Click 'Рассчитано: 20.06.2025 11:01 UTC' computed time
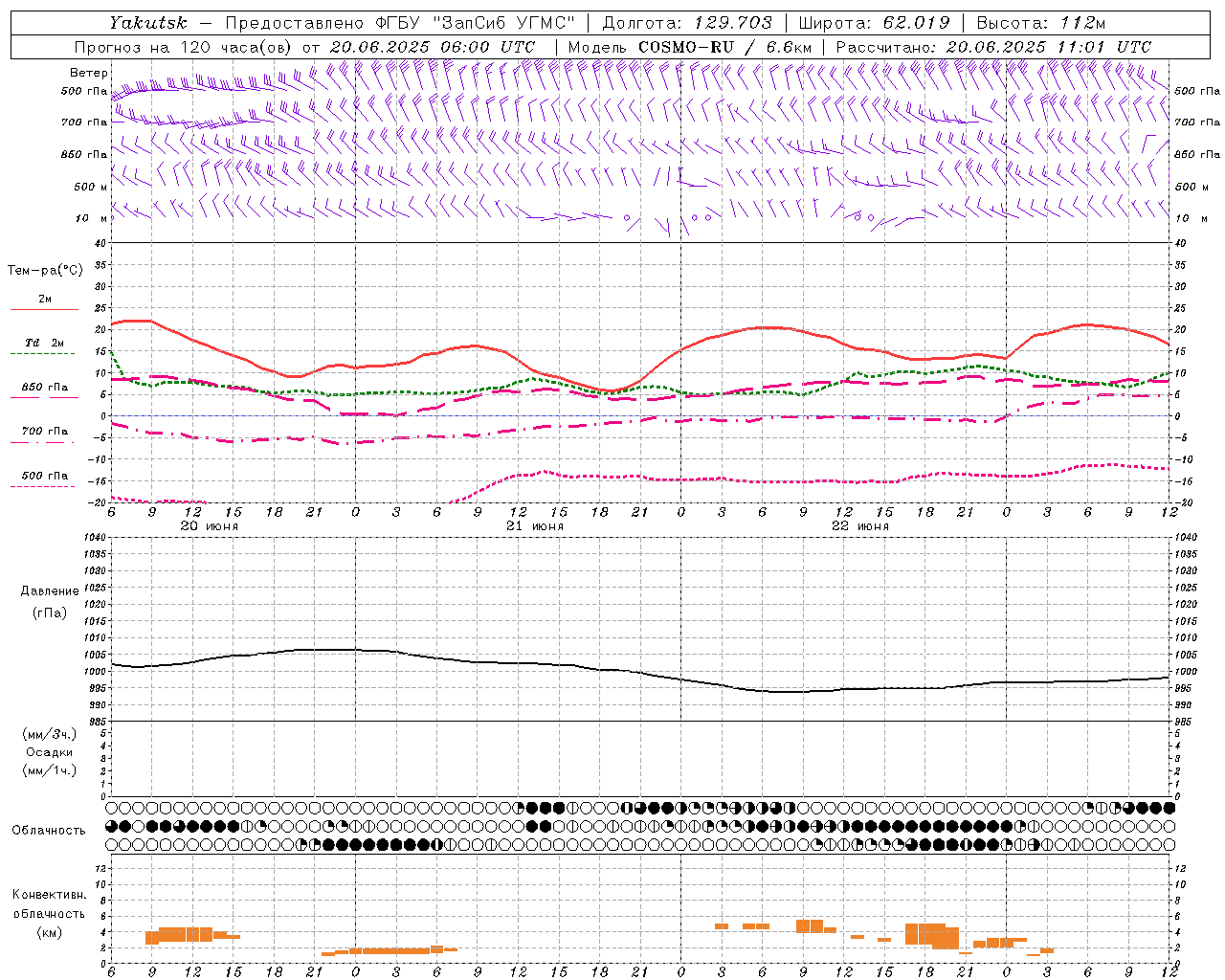 click(993, 47)
